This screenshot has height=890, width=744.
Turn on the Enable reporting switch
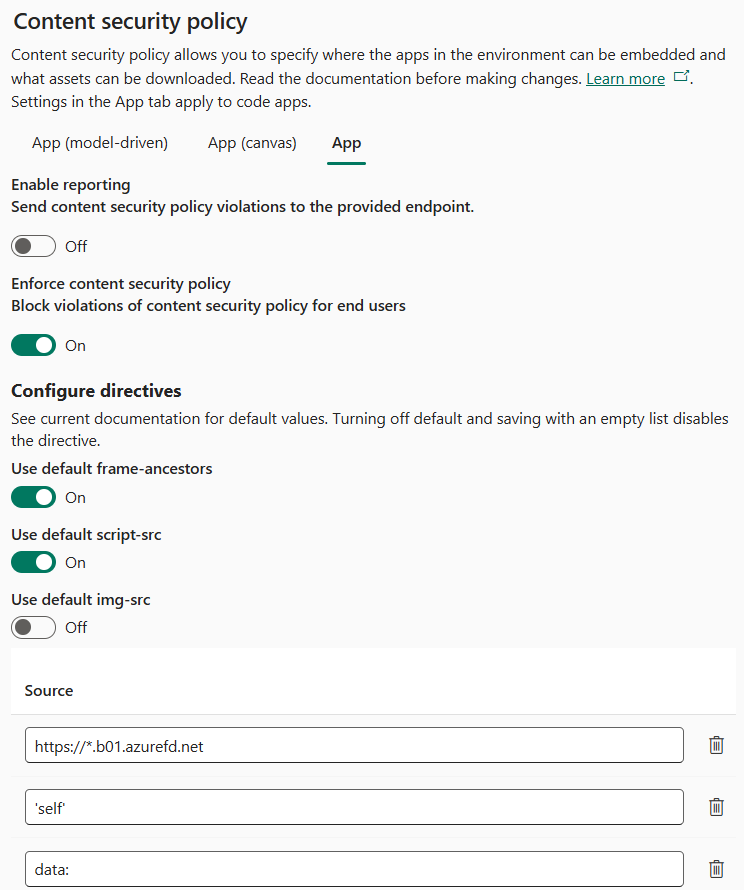(33, 246)
